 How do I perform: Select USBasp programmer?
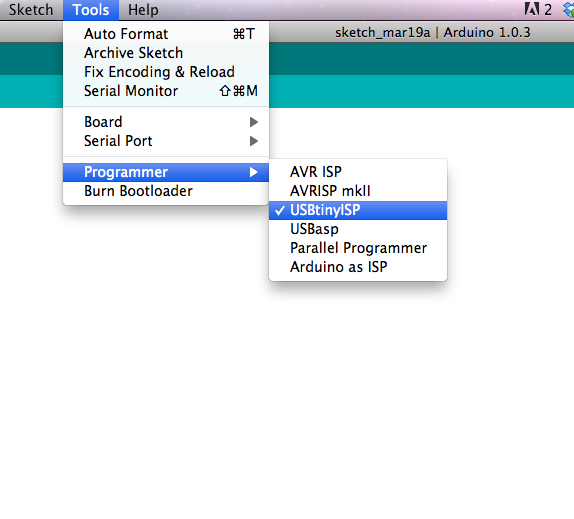click(358, 229)
